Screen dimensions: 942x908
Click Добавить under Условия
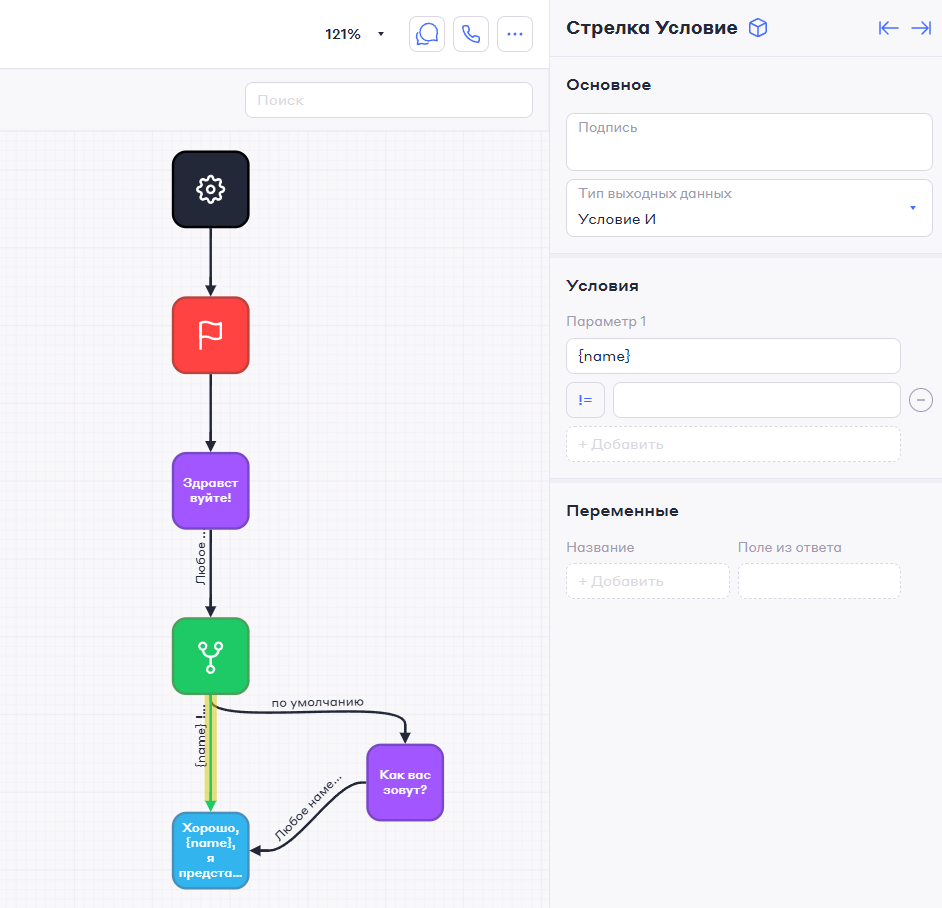pyautogui.click(x=733, y=444)
